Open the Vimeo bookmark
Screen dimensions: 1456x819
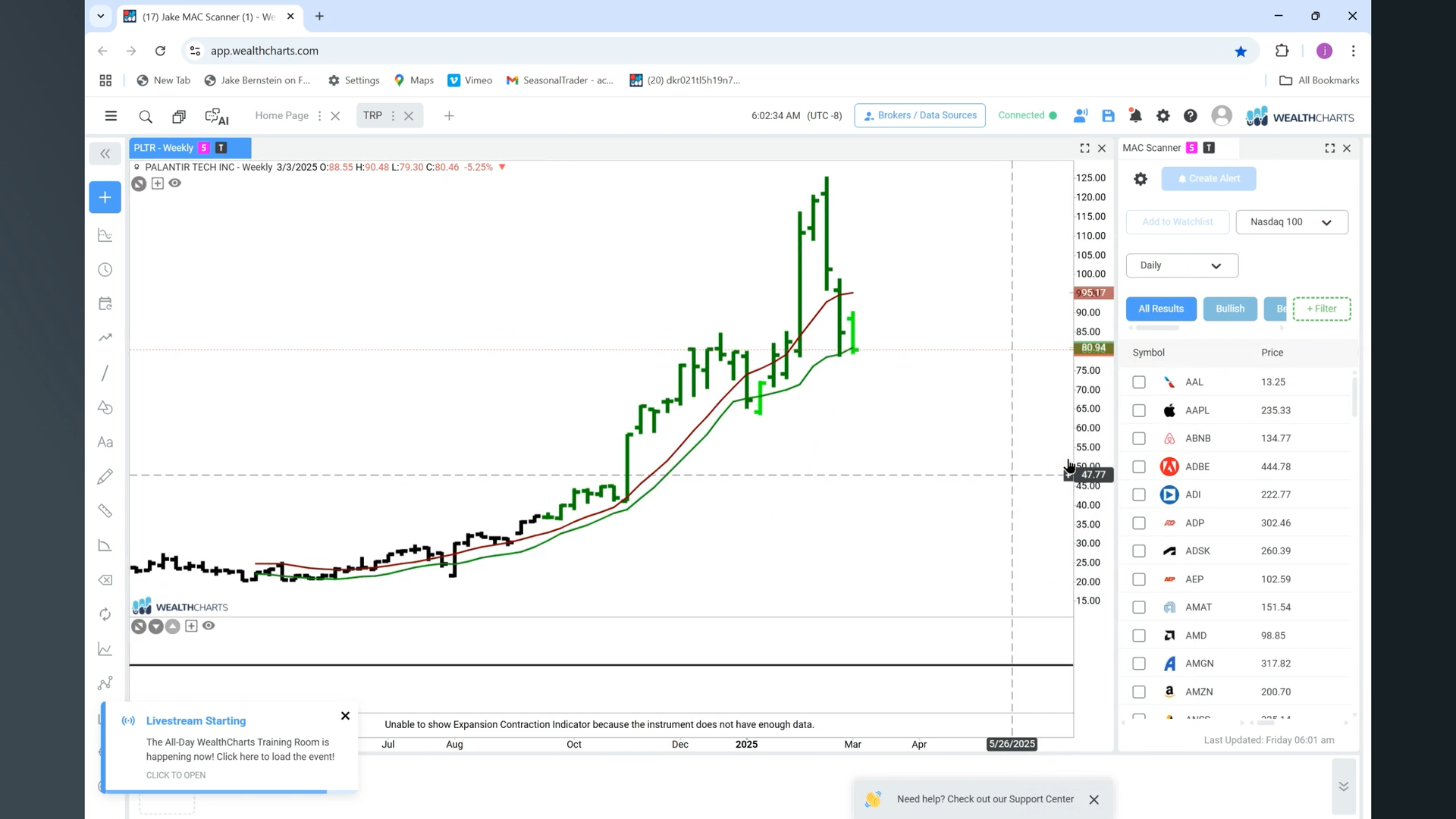tap(469, 80)
